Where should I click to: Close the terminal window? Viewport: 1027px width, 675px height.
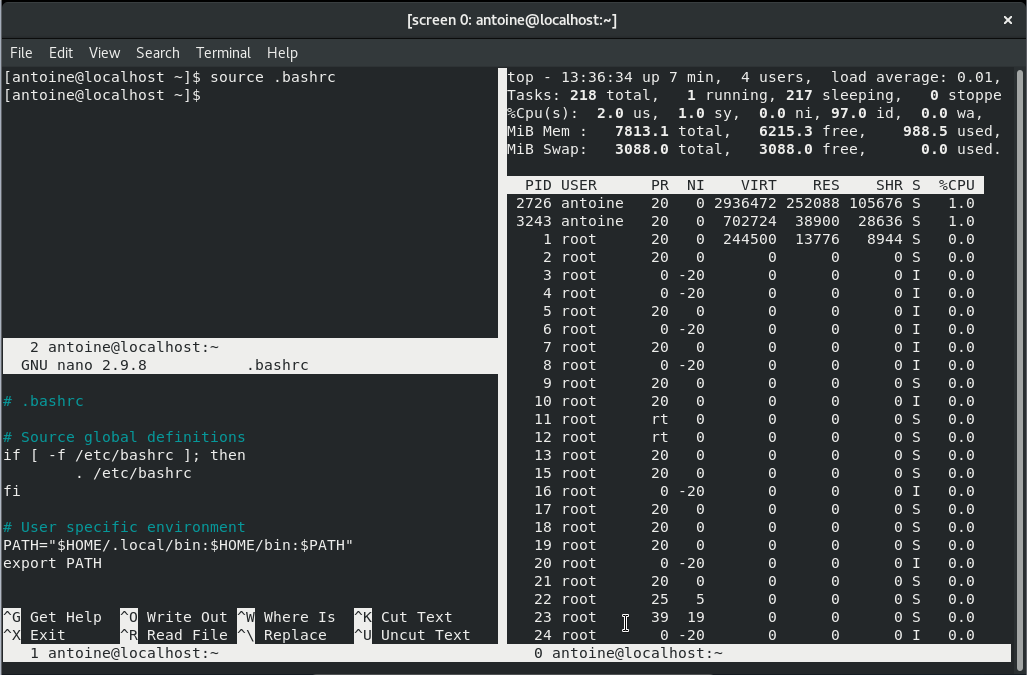pos(1007,20)
